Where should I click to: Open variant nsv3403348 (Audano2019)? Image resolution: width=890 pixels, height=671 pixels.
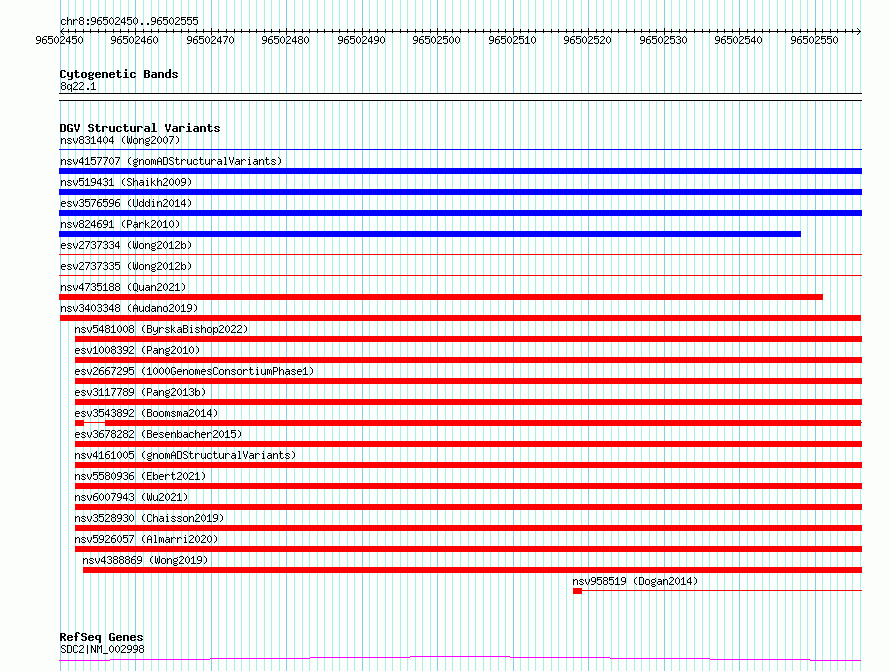pos(129,308)
